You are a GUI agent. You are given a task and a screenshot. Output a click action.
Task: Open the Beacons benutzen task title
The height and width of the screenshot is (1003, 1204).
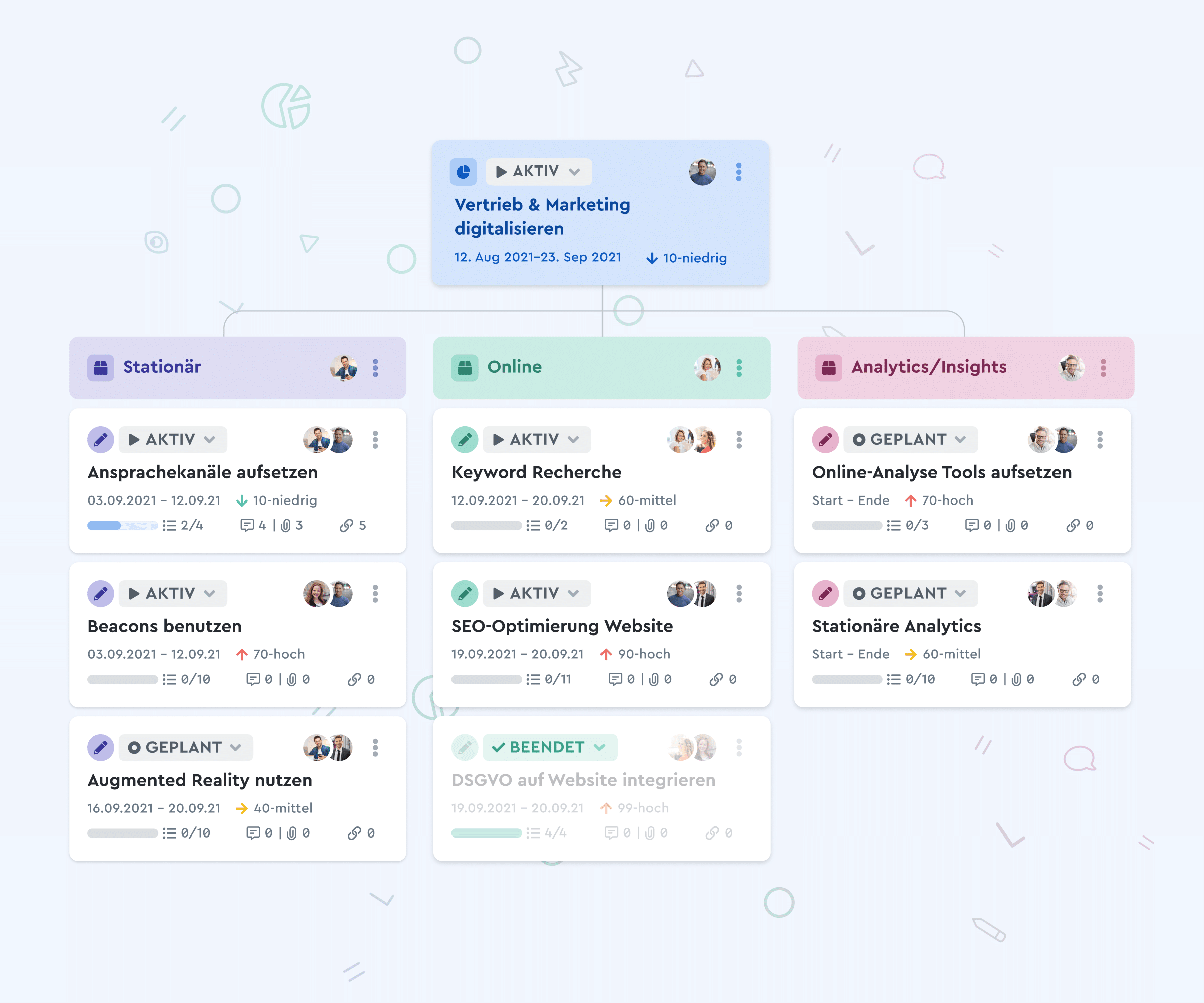click(165, 626)
